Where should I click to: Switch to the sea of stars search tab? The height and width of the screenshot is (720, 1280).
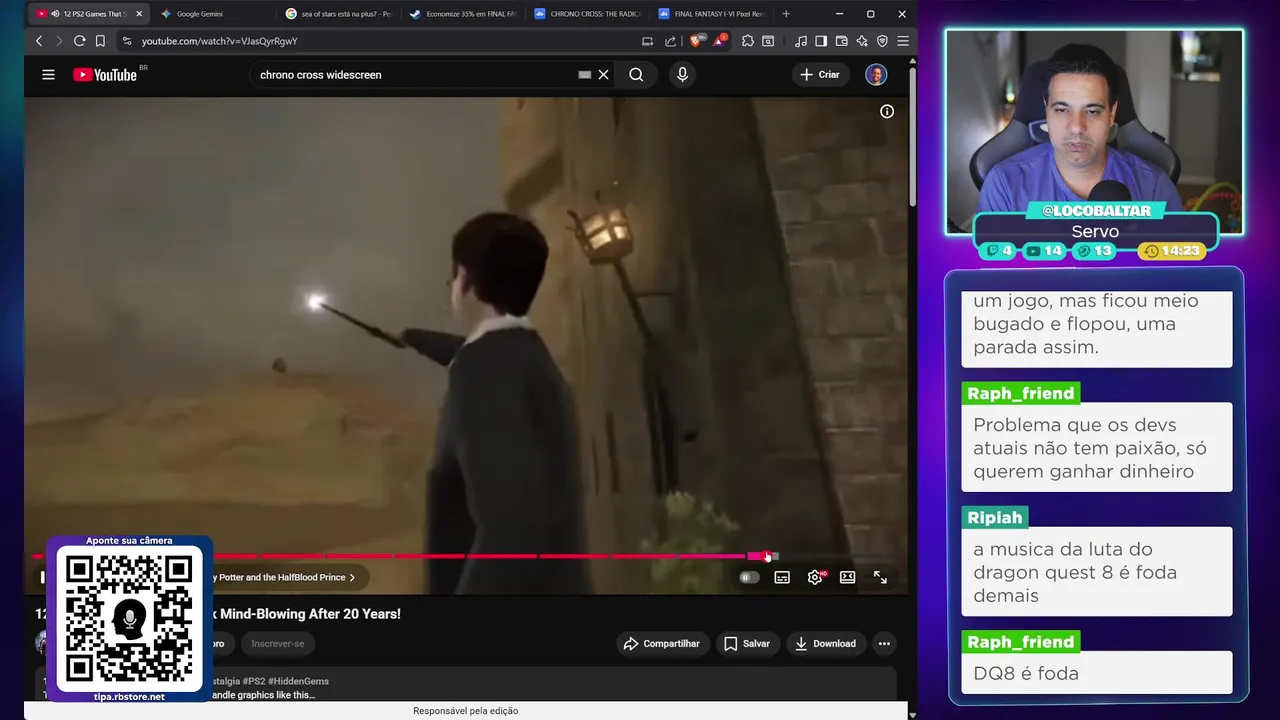[340, 14]
